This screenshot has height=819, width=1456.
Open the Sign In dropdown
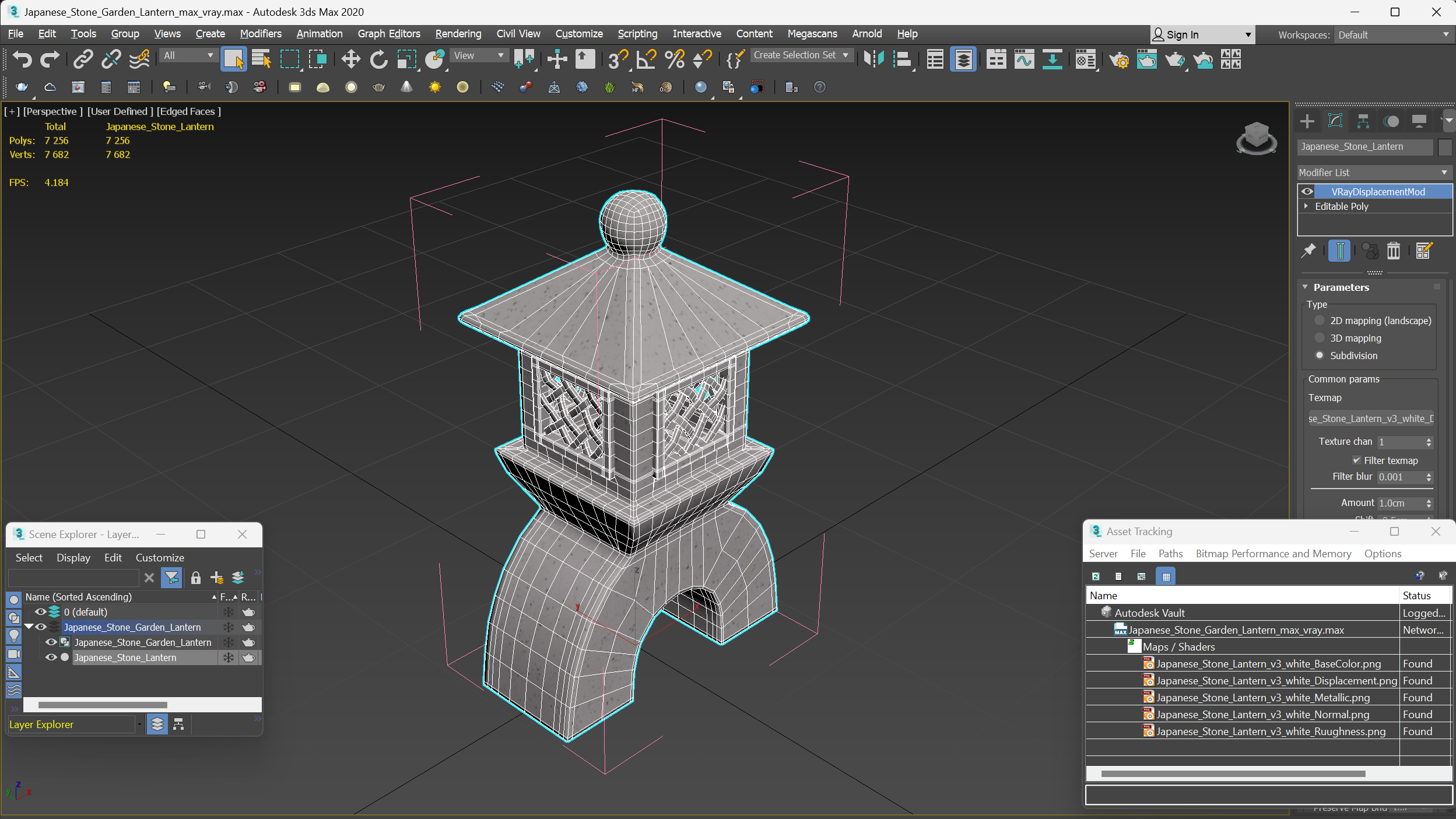coord(1202,35)
